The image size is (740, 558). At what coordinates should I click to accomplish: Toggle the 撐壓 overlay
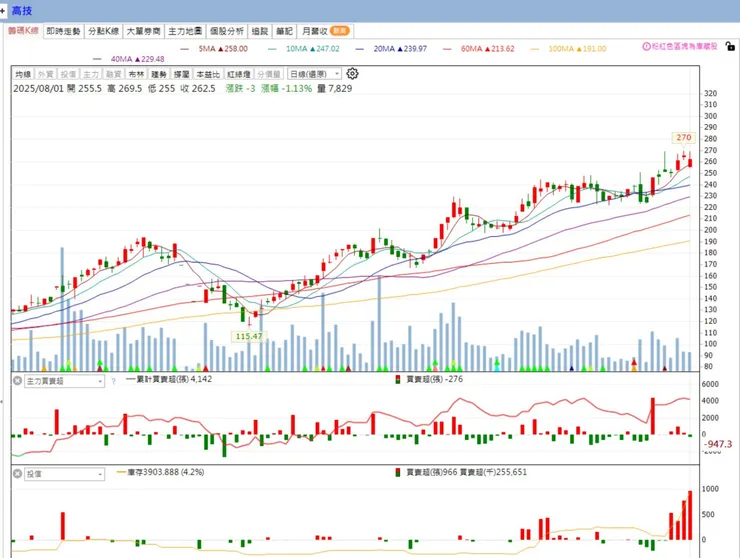coord(182,74)
